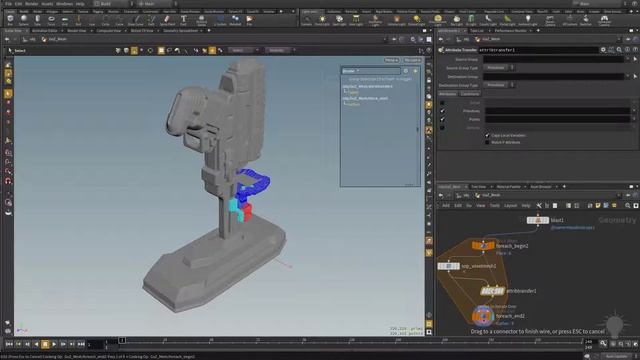This screenshot has width=640, height=360.
Task: Select the Tube shelf tool
Action: pos(37,20)
